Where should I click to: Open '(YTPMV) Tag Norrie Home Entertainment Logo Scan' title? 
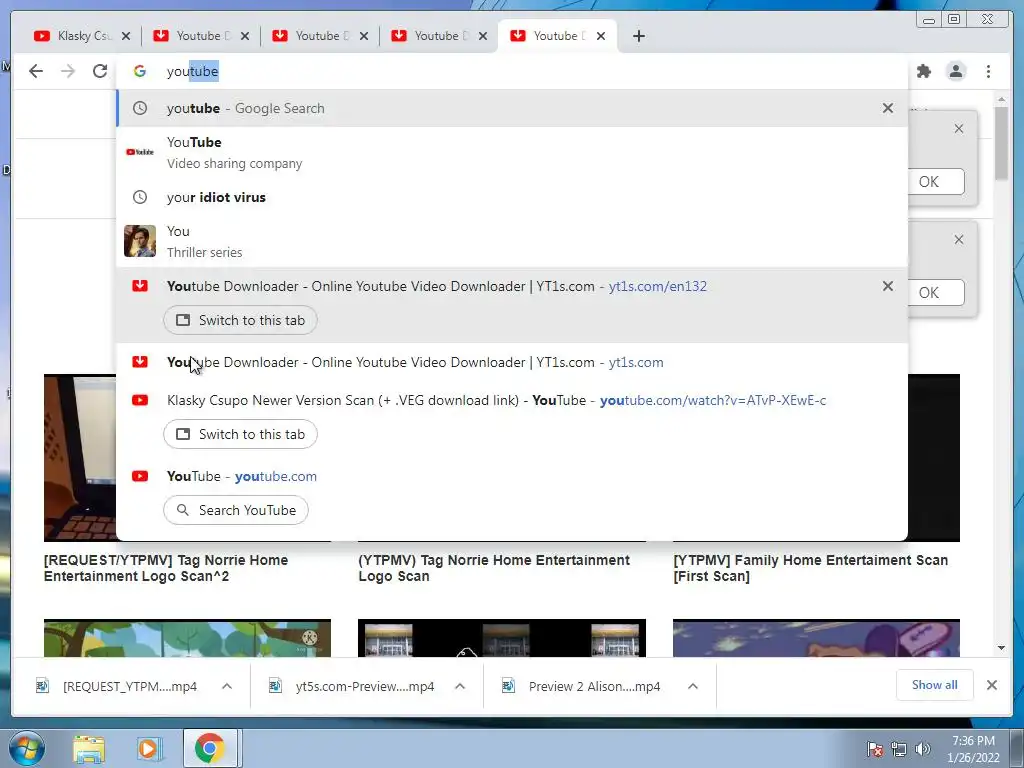click(494, 568)
